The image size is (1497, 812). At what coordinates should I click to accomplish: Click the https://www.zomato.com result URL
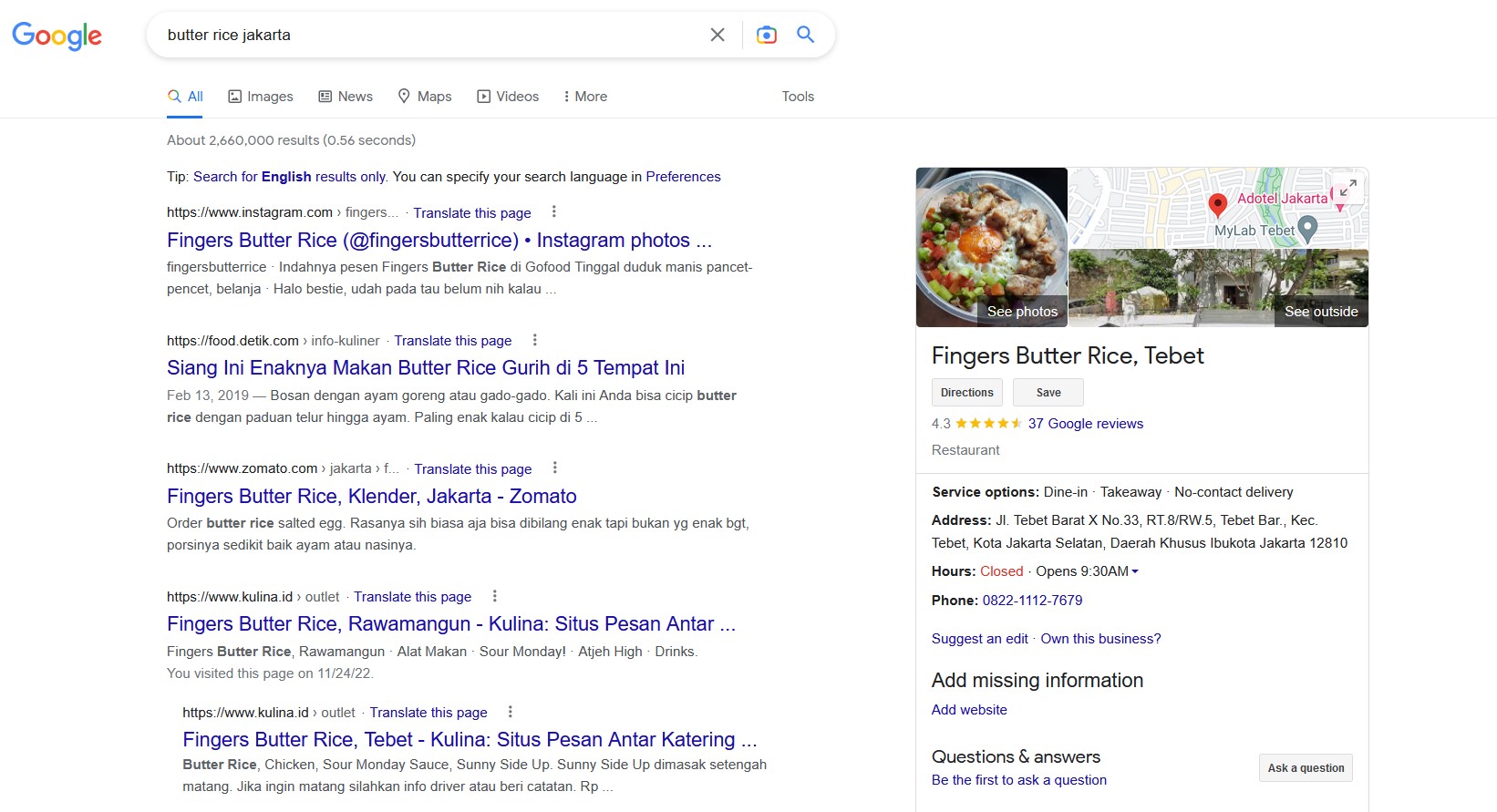point(243,468)
